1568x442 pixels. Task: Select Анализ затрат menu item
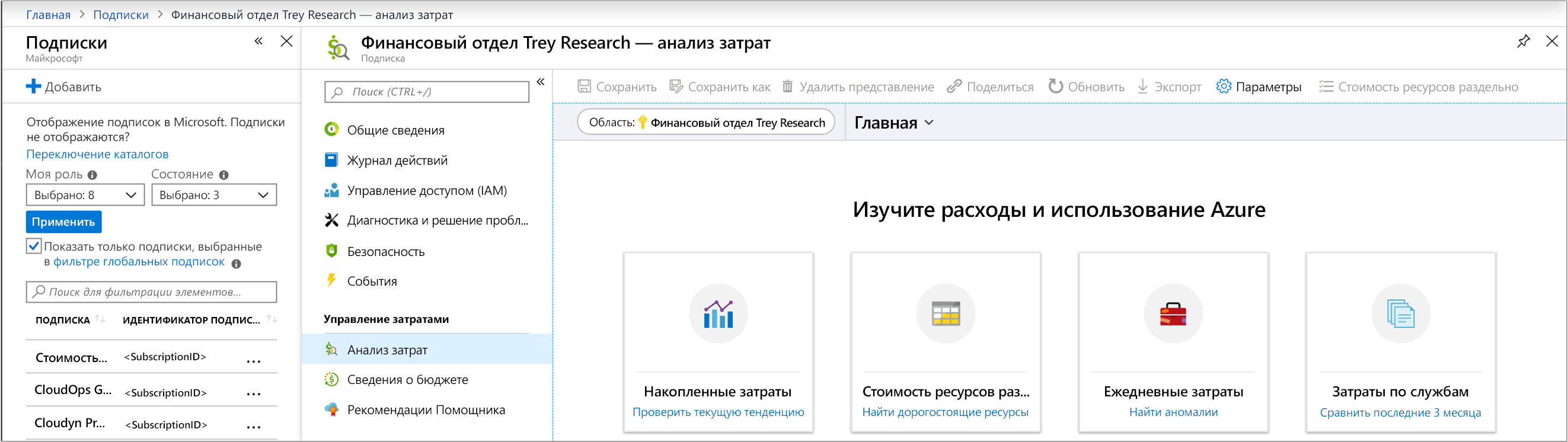(x=427, y=350)
